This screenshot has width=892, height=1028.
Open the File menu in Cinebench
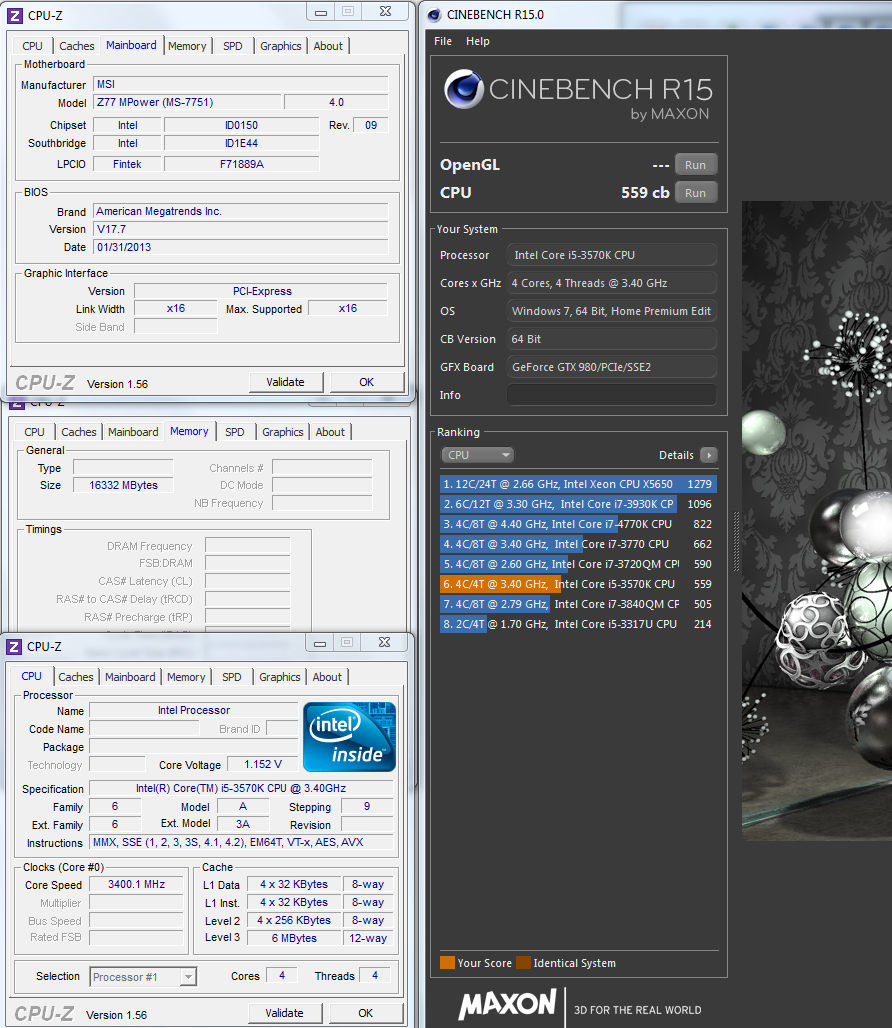[x=443, y=41]
